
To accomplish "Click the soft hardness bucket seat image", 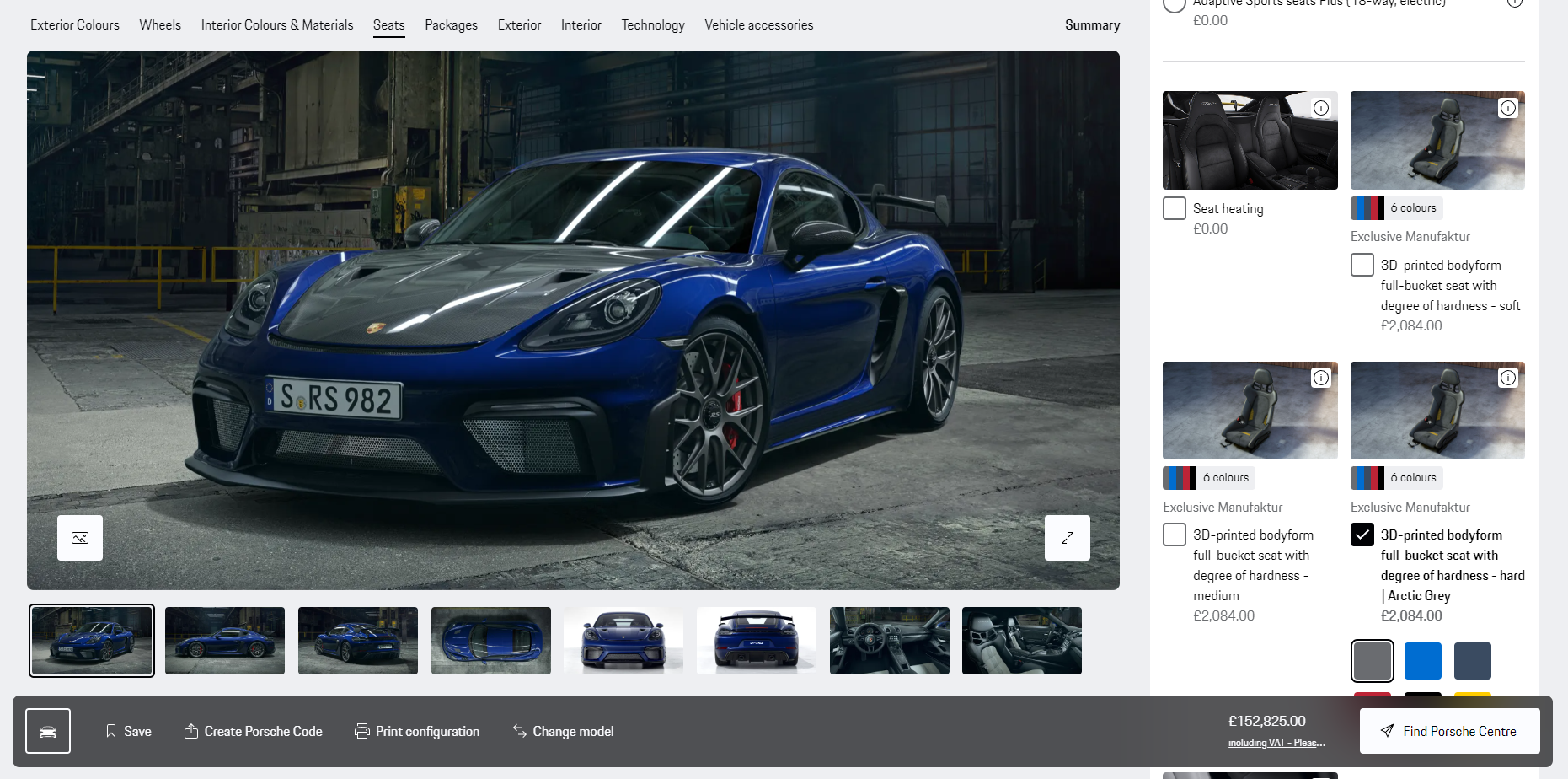I will [1437, 140].
